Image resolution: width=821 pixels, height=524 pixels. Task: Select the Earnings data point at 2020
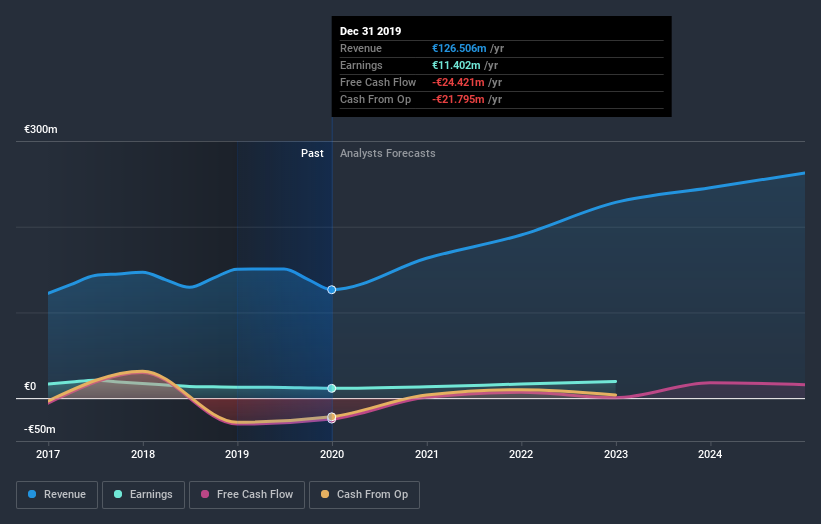click(331, 388)
